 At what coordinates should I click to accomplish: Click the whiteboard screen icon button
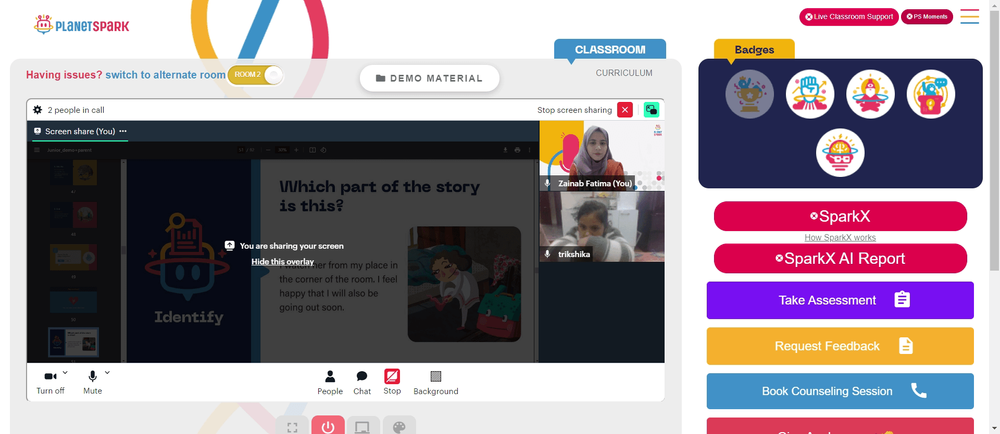[363, 427]
